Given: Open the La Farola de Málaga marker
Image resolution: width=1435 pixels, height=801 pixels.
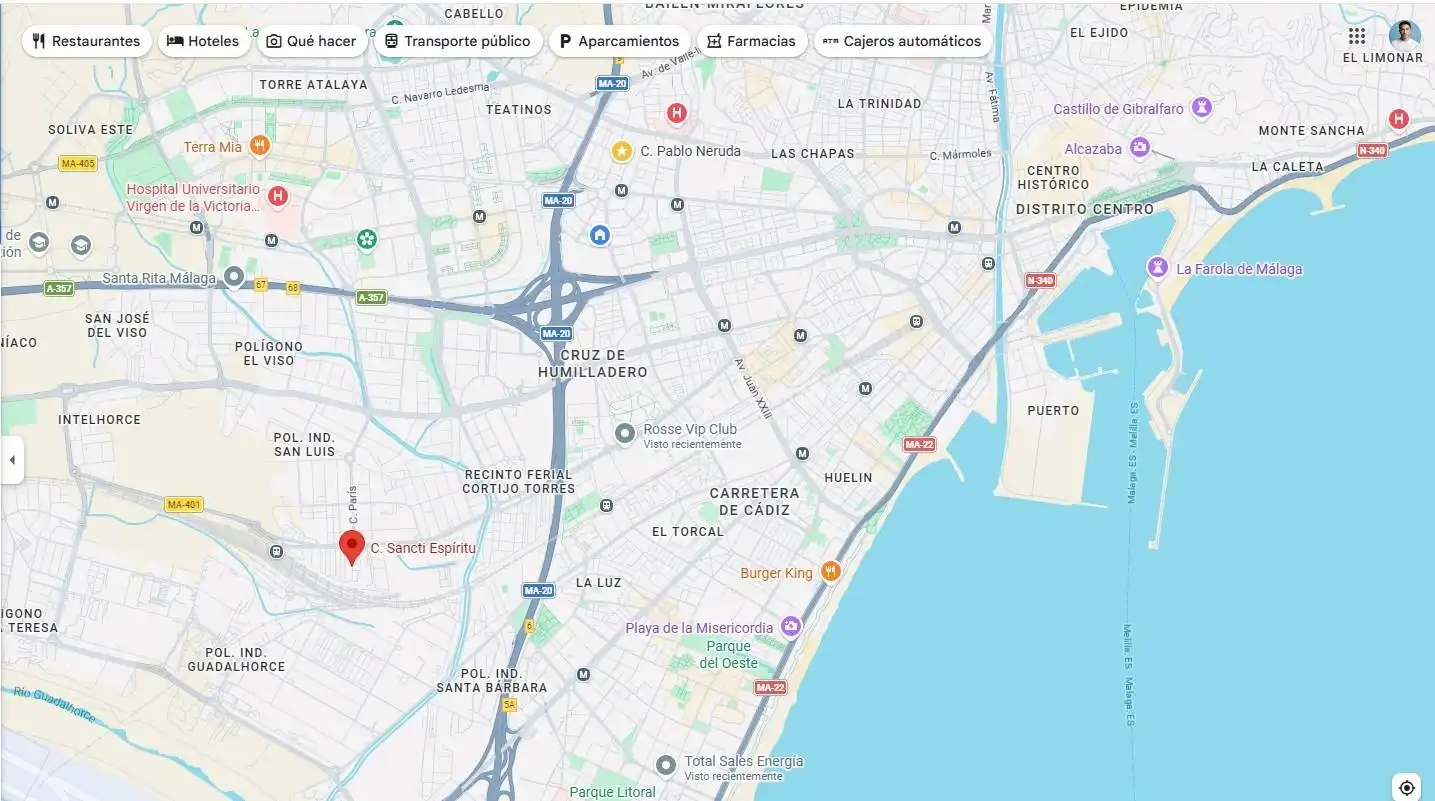Looking at the screenshot, I should click(x=1158, y=268).
